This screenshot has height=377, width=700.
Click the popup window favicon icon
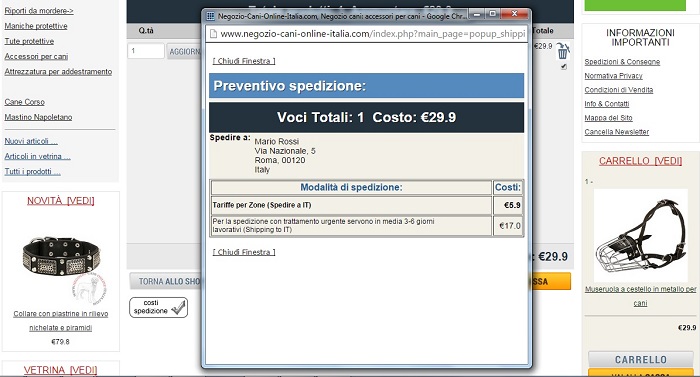(x=210, y=16)
